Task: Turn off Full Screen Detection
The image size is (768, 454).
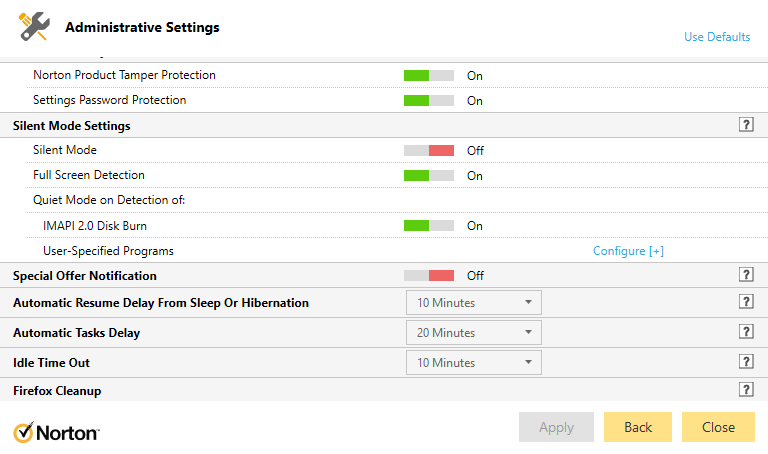Action: pyautogui.click(x=428, y=175)
